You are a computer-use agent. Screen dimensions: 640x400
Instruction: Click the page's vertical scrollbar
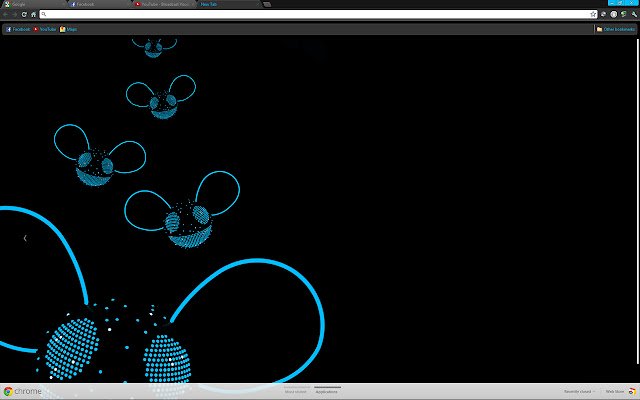638,201
